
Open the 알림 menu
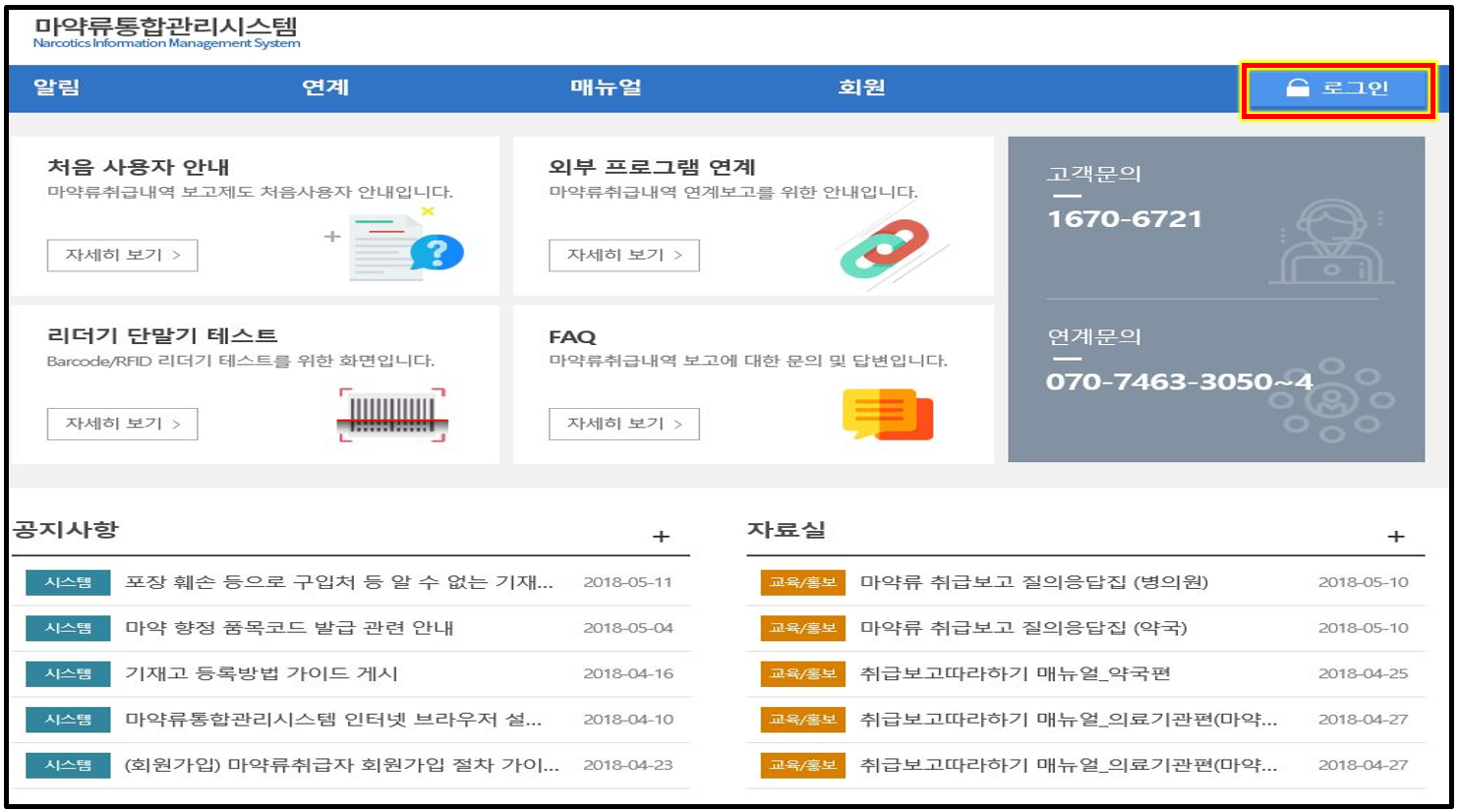(57, 87)
